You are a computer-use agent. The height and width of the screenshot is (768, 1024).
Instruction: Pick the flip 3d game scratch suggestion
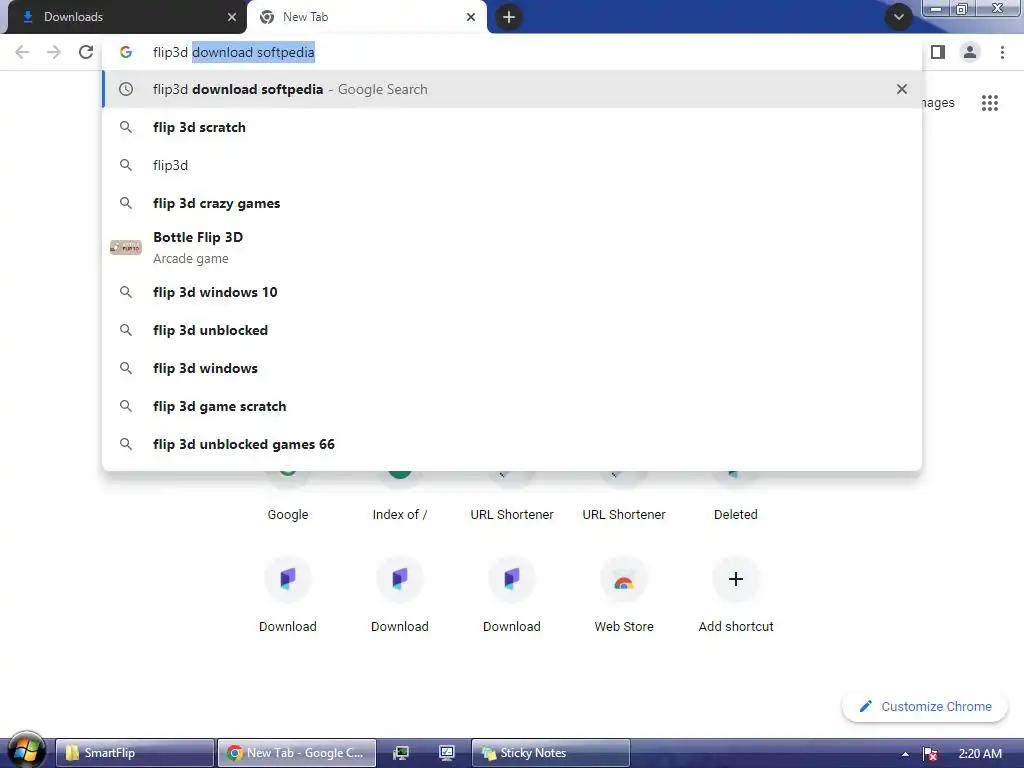point(512,406)
